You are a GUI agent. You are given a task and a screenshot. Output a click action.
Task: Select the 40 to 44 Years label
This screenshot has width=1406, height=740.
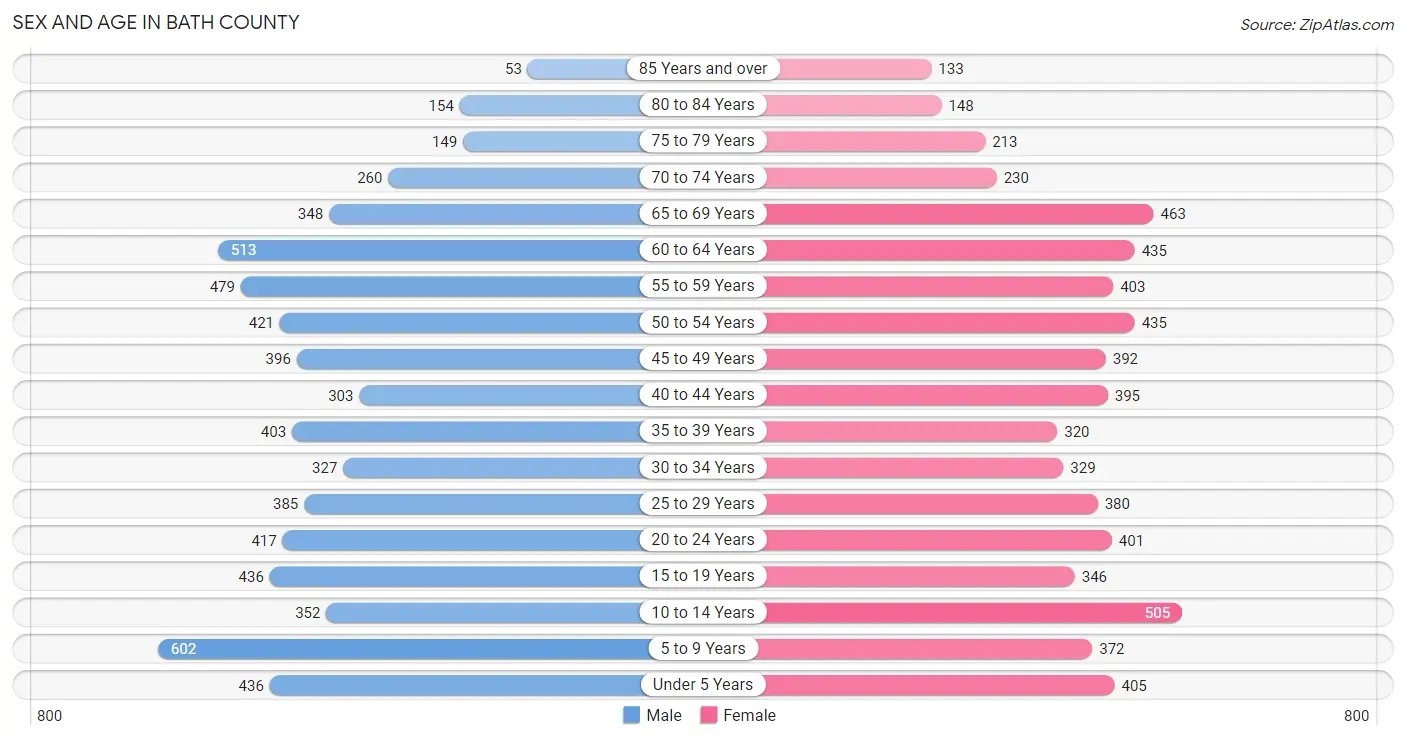(703, 395)
